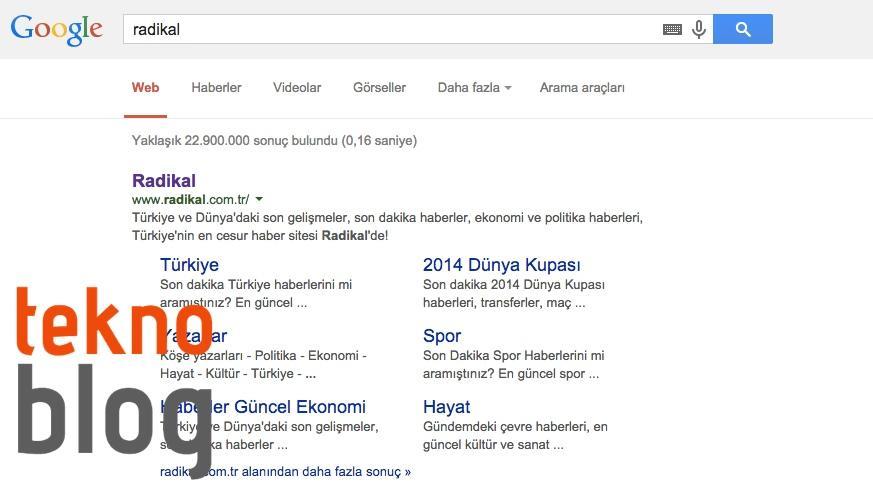Open the on-screen keyboard icon
This screenshot has width=873, height=483.
[x=672, y=29]
